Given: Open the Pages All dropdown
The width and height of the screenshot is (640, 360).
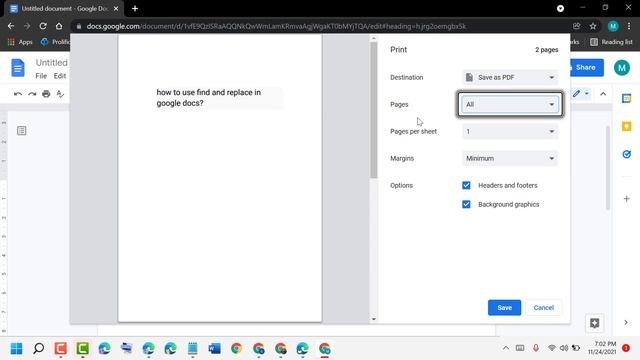Looking at the screenshot, I should 510,104.
